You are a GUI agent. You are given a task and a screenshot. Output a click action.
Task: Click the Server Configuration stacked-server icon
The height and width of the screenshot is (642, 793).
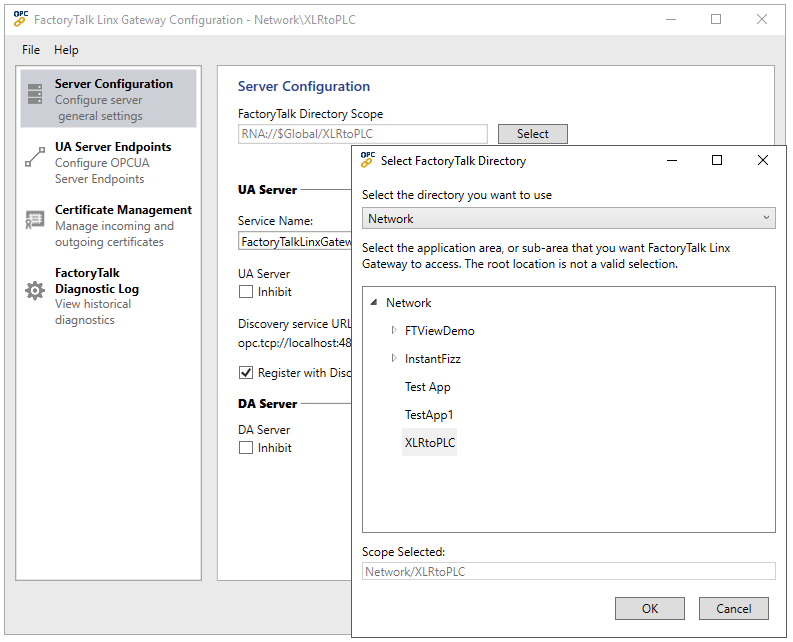(x=35, y=94)
